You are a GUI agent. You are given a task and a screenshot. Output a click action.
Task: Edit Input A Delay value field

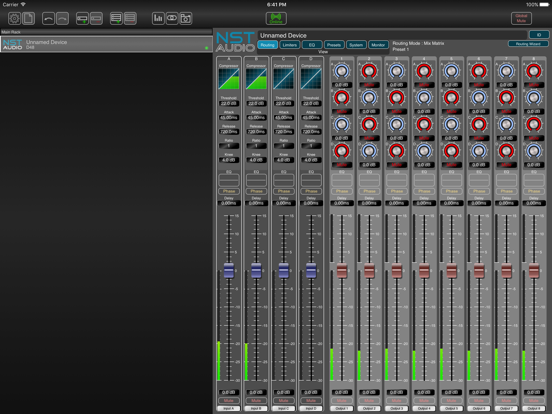point(229,203)
